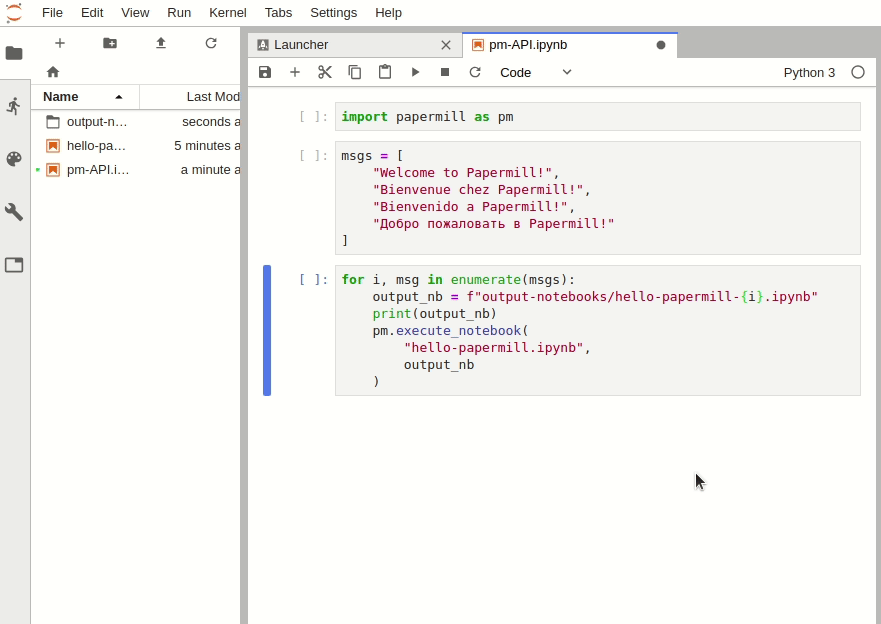Image resolution: width=881 pixels, height=624 pixels.
Task: Switch to the pm-API.ipynb tab
Action: (570, 45)
